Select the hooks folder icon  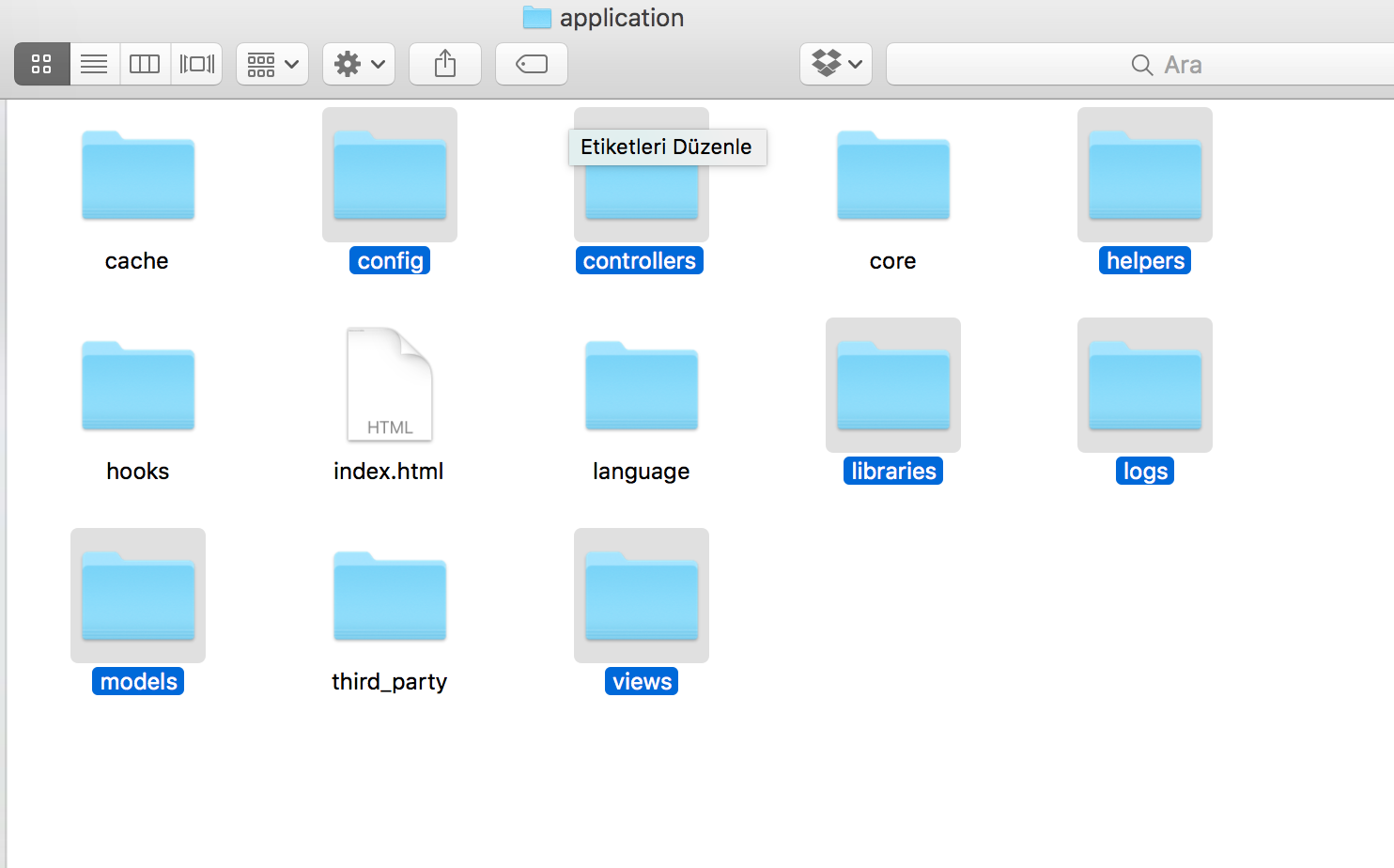(x=138, y=386)
